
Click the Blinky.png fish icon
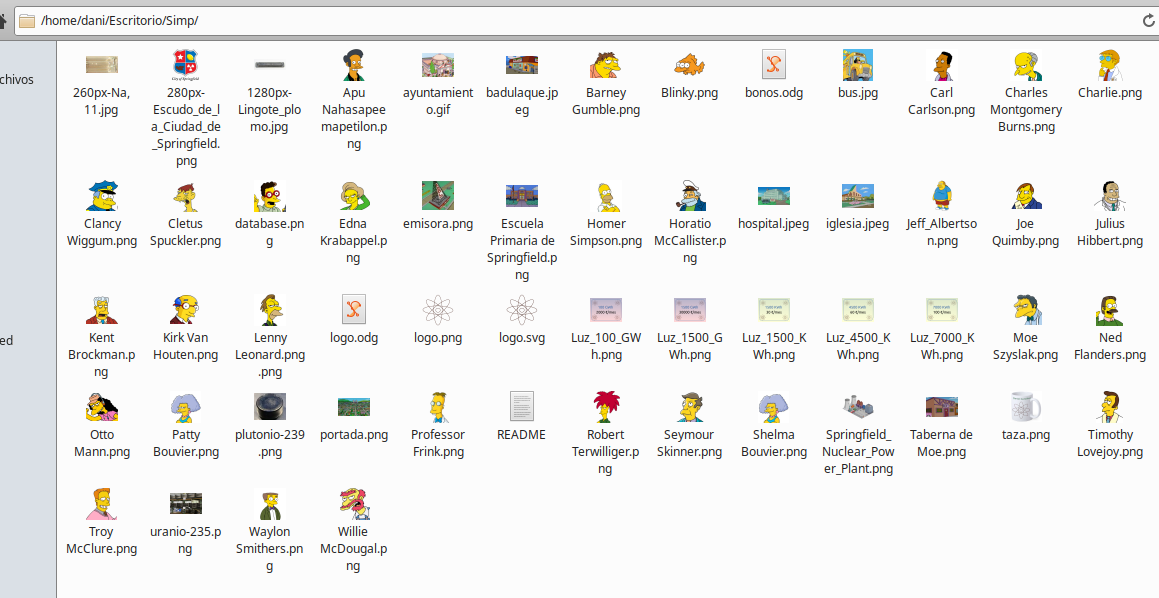(690, 65)
